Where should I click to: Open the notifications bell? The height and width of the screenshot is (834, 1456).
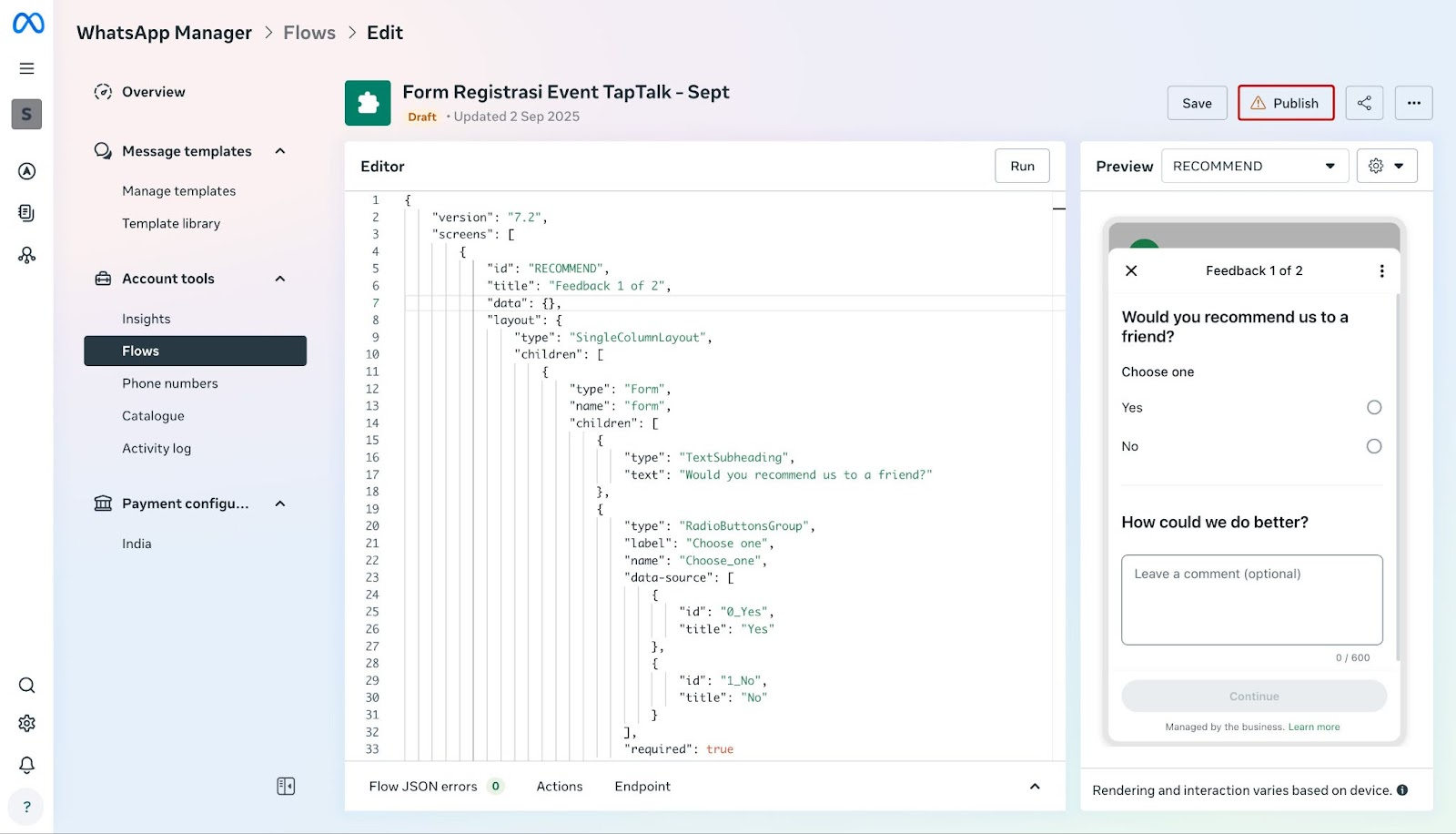[27, 765]
